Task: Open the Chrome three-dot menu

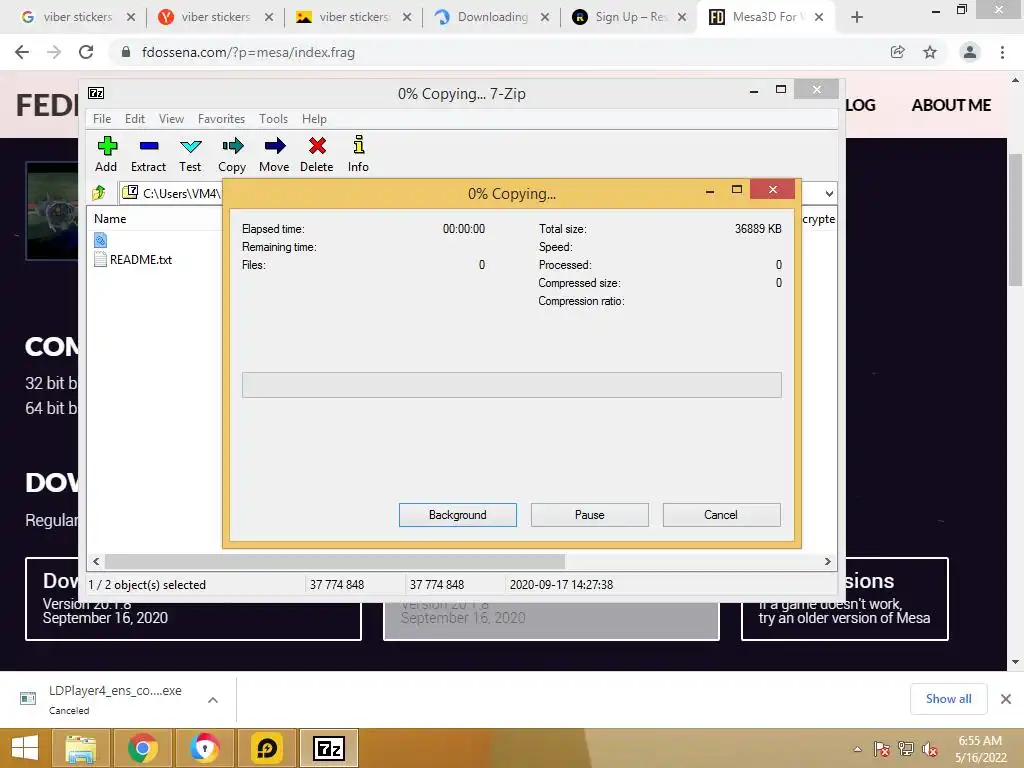Action: pyautogui.click(x=1002, y=52)
